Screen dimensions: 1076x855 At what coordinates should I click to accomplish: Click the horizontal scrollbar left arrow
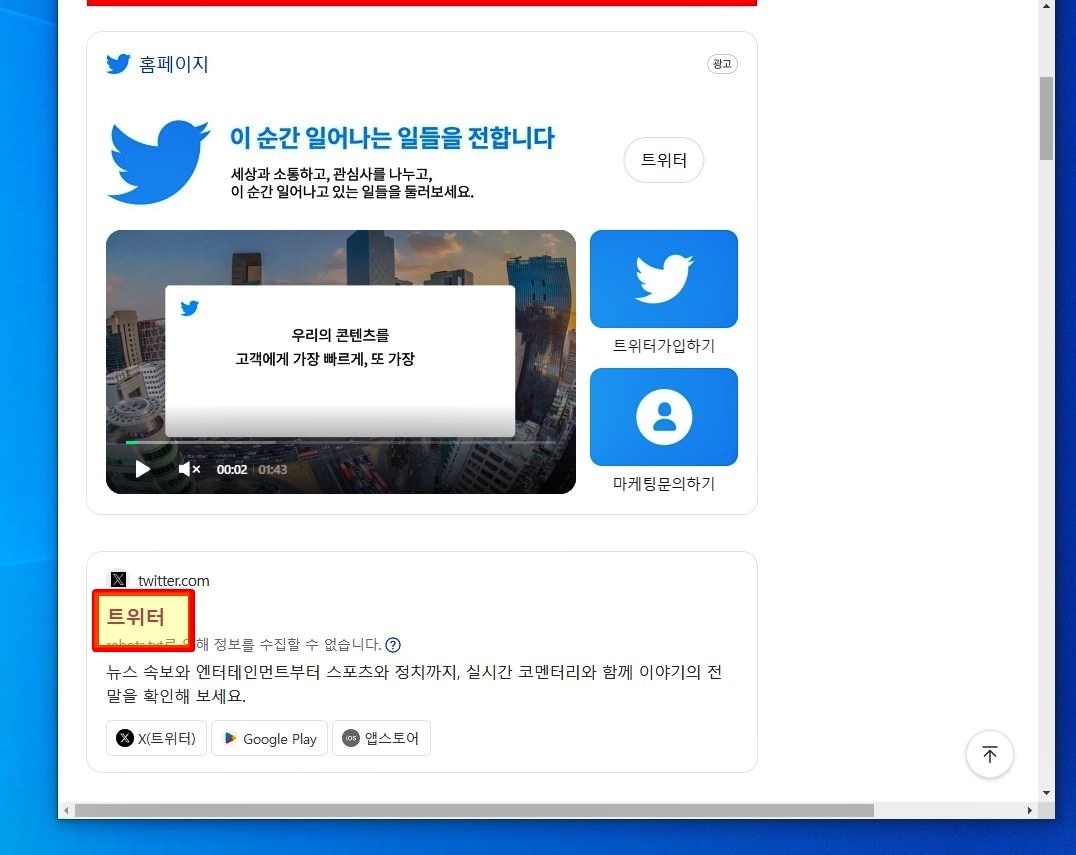coord(66,810)
